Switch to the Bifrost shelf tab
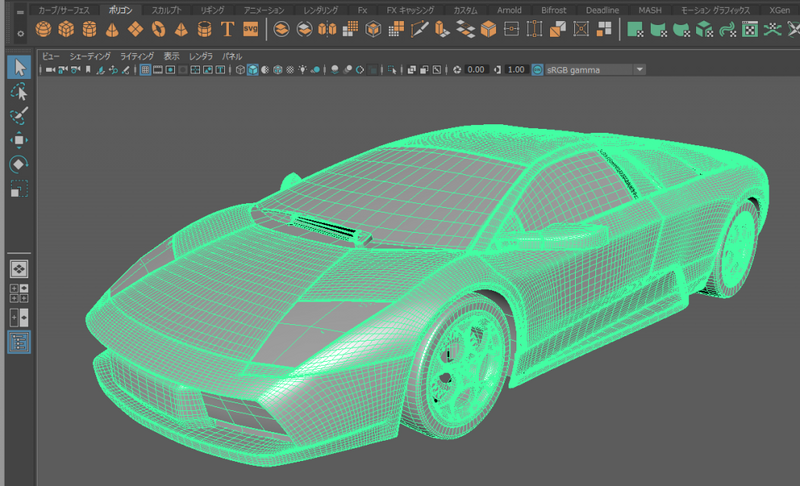Screen dimensions: 800x486 point(554,10)
